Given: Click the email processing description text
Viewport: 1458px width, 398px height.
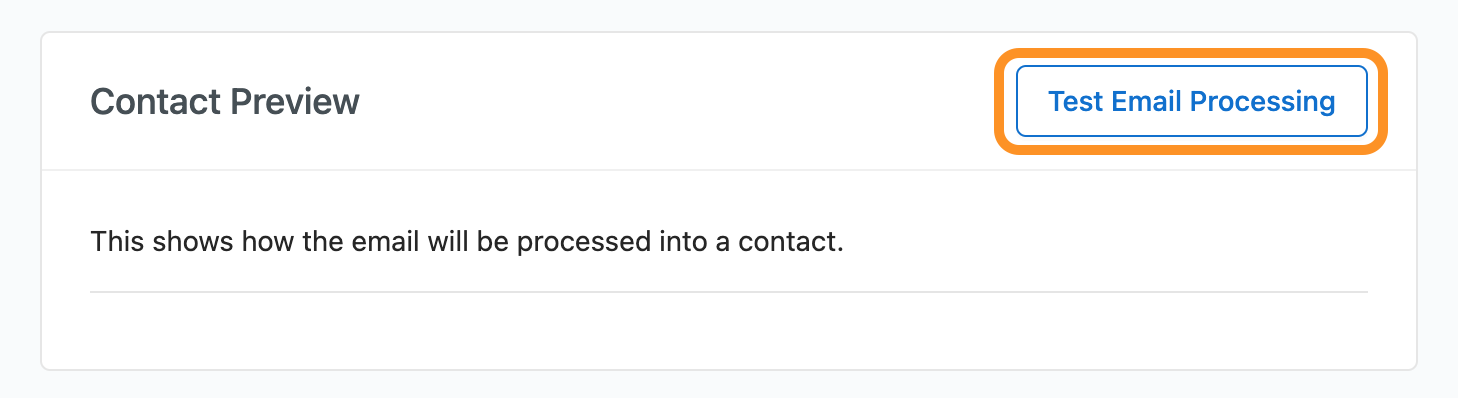Looking at the screenshot, I should (467, 242).
